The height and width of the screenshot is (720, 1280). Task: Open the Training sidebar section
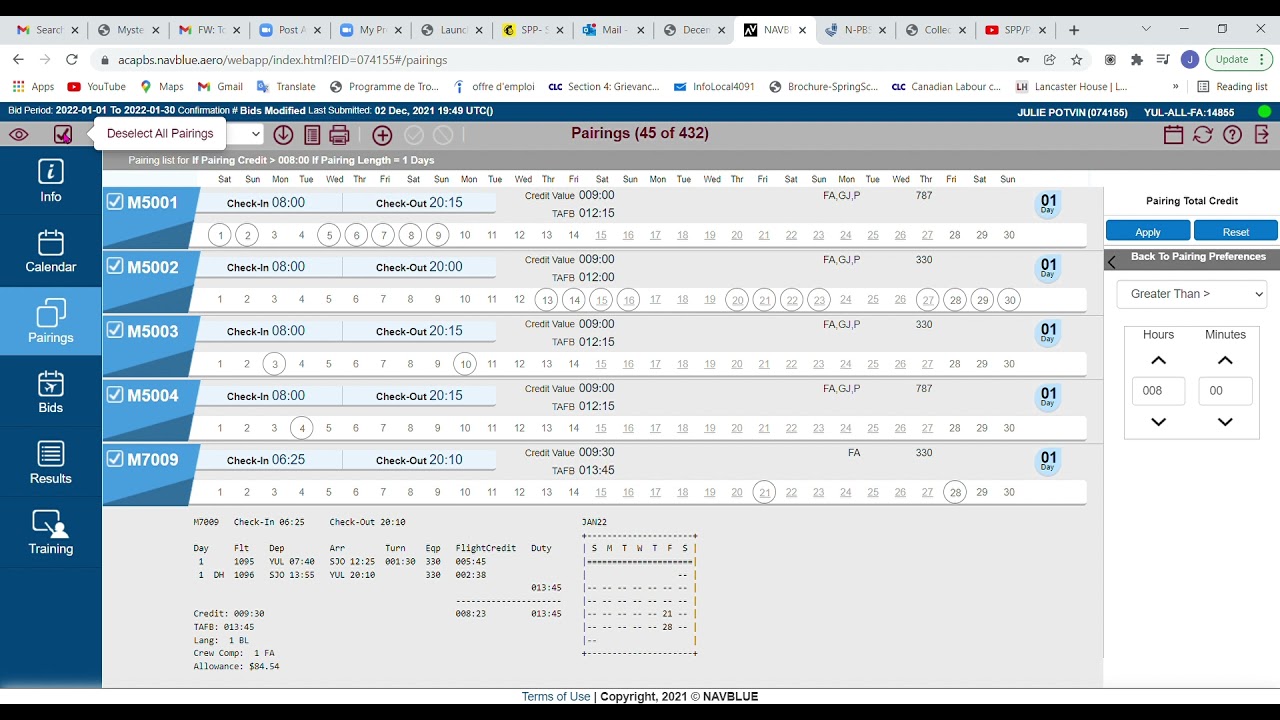coord(51,533)
